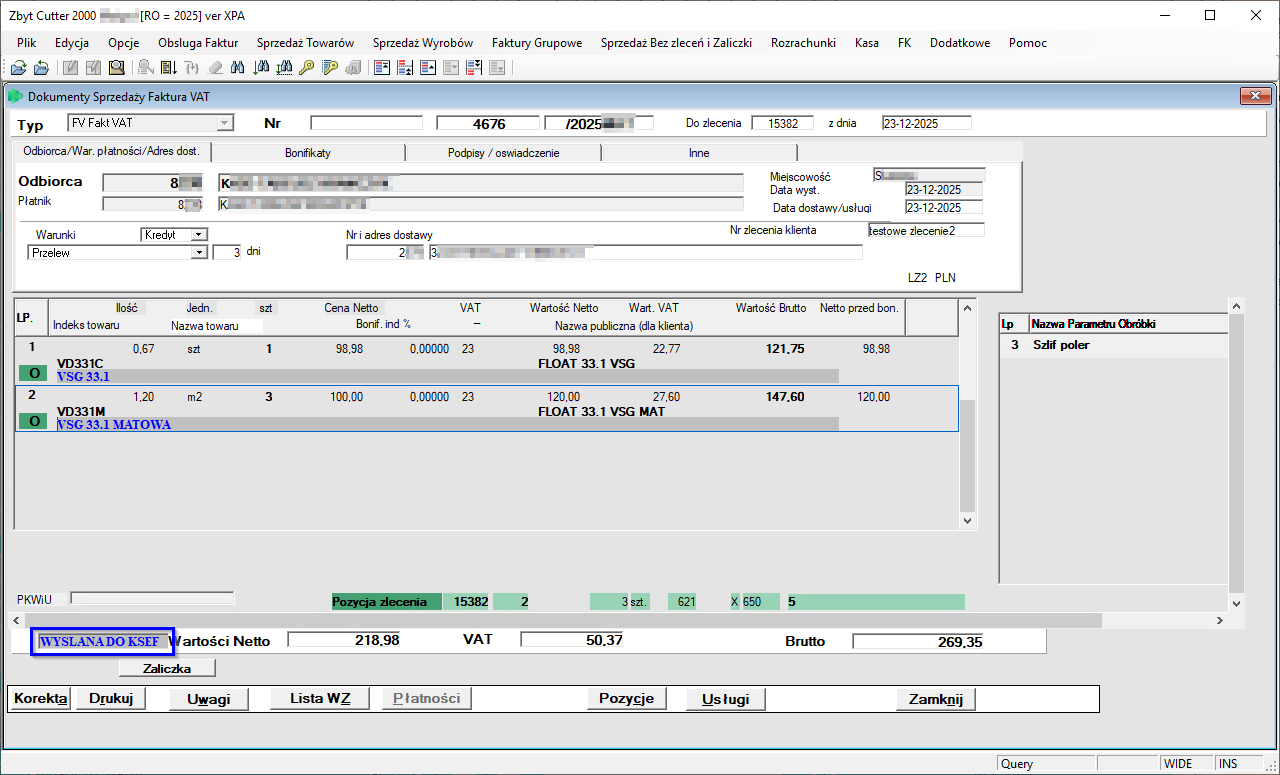Click the green O marker on VSG 33.1 row
Image resolution: width=1280 pixels, height=775 pixels.
click(x=34, y=373)
